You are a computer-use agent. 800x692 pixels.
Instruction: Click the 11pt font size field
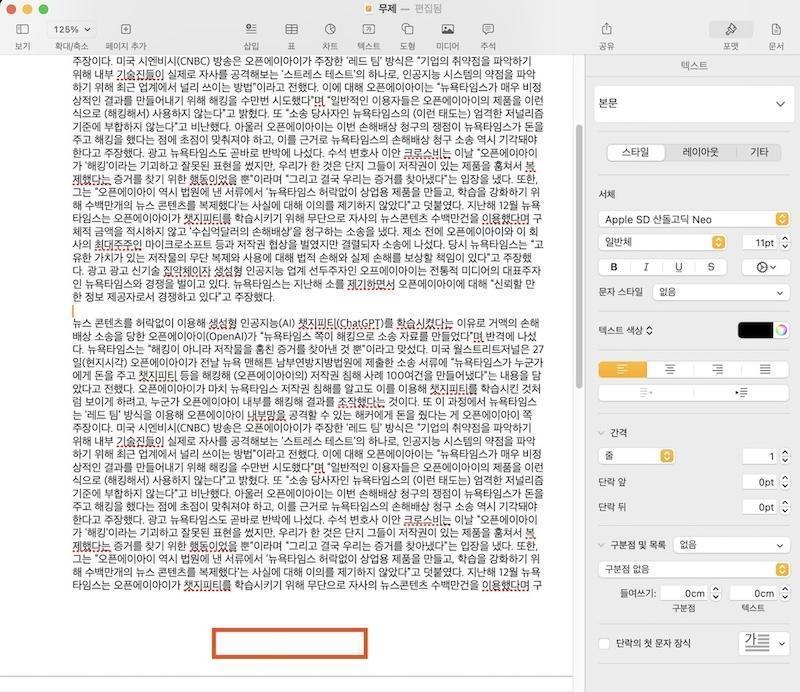pos(760,243)
